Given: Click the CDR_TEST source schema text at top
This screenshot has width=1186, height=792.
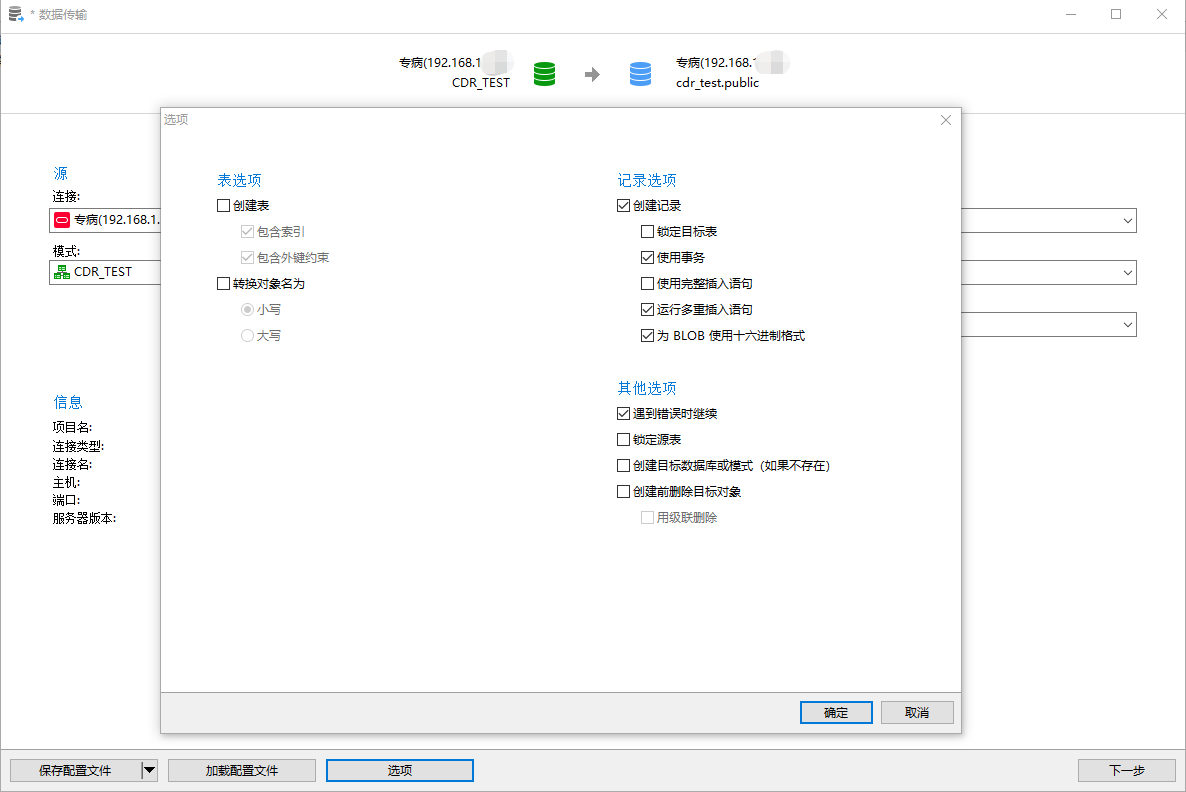Looking at the screenshot, I should (x=481, y=82).
